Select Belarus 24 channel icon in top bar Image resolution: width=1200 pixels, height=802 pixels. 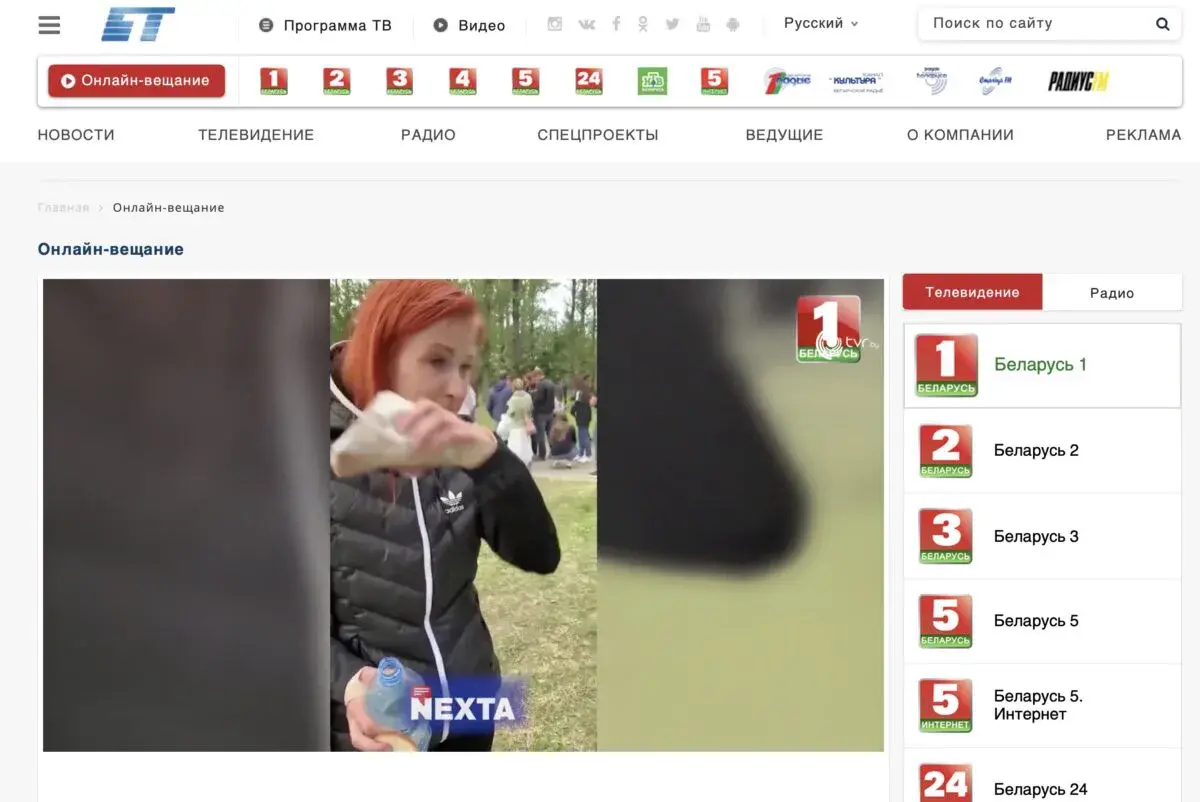[589, 81]
